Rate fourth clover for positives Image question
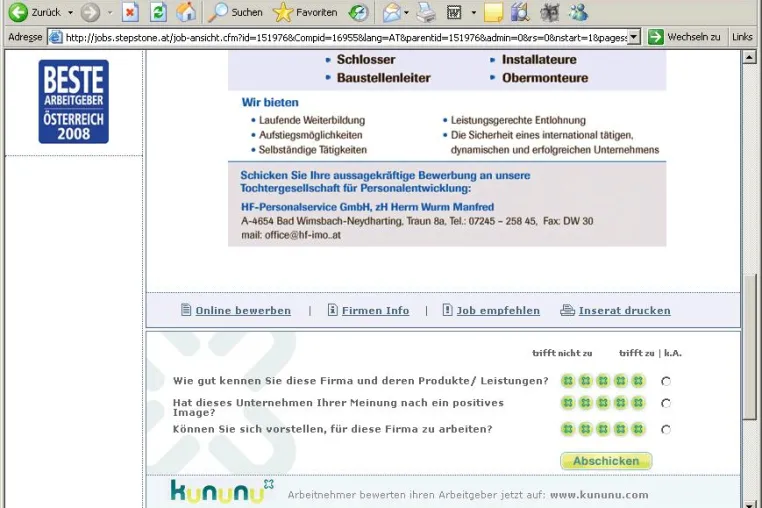Viewport: 762px width, 508px height. click(621, 403)
